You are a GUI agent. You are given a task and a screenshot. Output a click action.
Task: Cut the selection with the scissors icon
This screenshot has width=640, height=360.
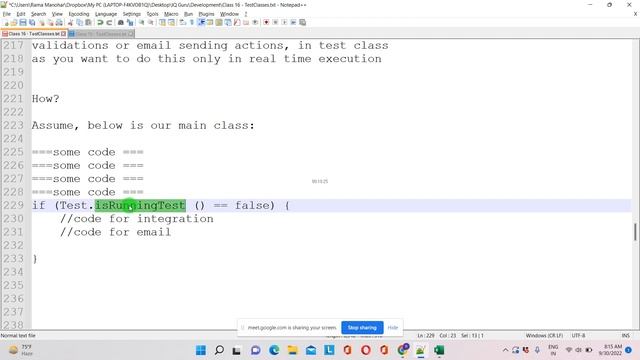70,22
